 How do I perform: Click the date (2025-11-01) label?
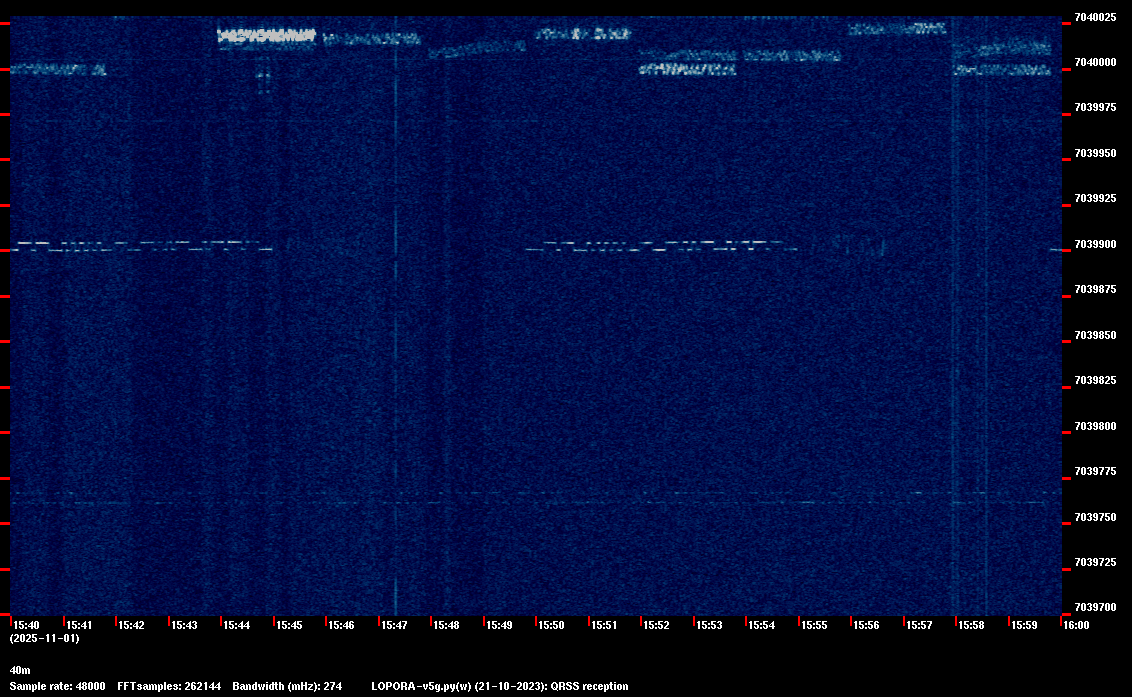click(45, 638)
